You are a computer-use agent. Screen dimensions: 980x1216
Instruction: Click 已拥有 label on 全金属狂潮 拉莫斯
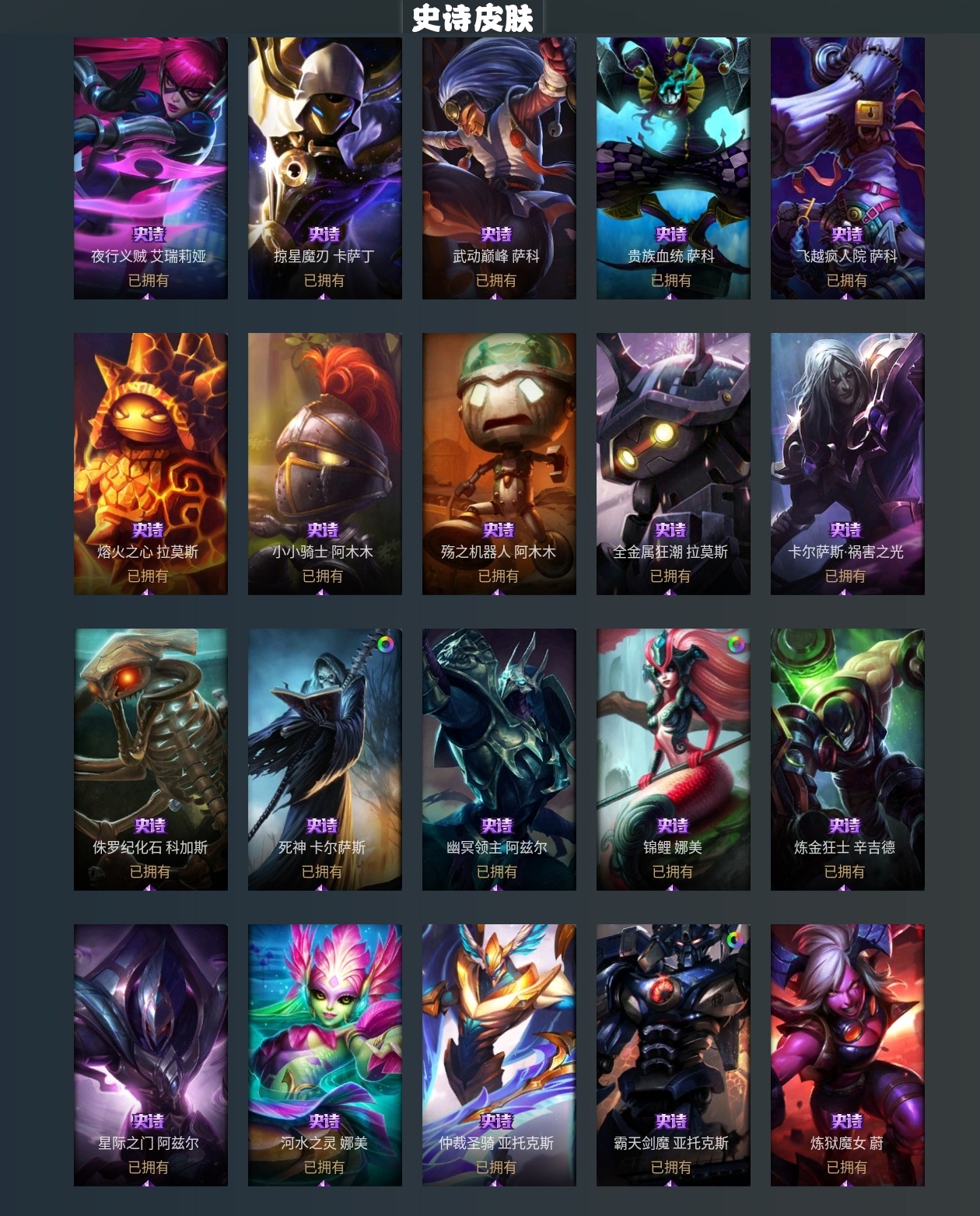670,576
